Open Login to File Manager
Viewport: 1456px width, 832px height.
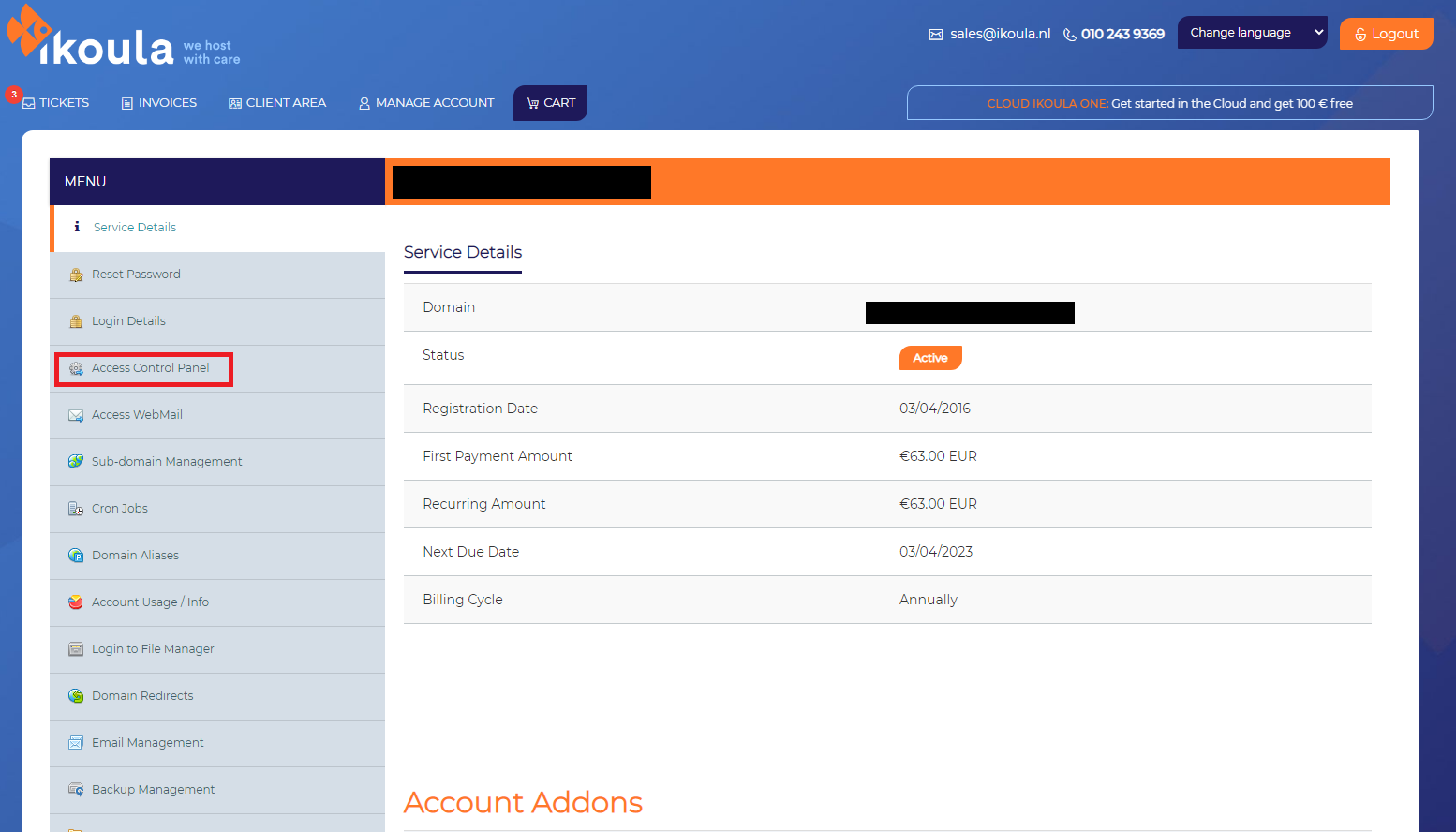click(153, 649)
